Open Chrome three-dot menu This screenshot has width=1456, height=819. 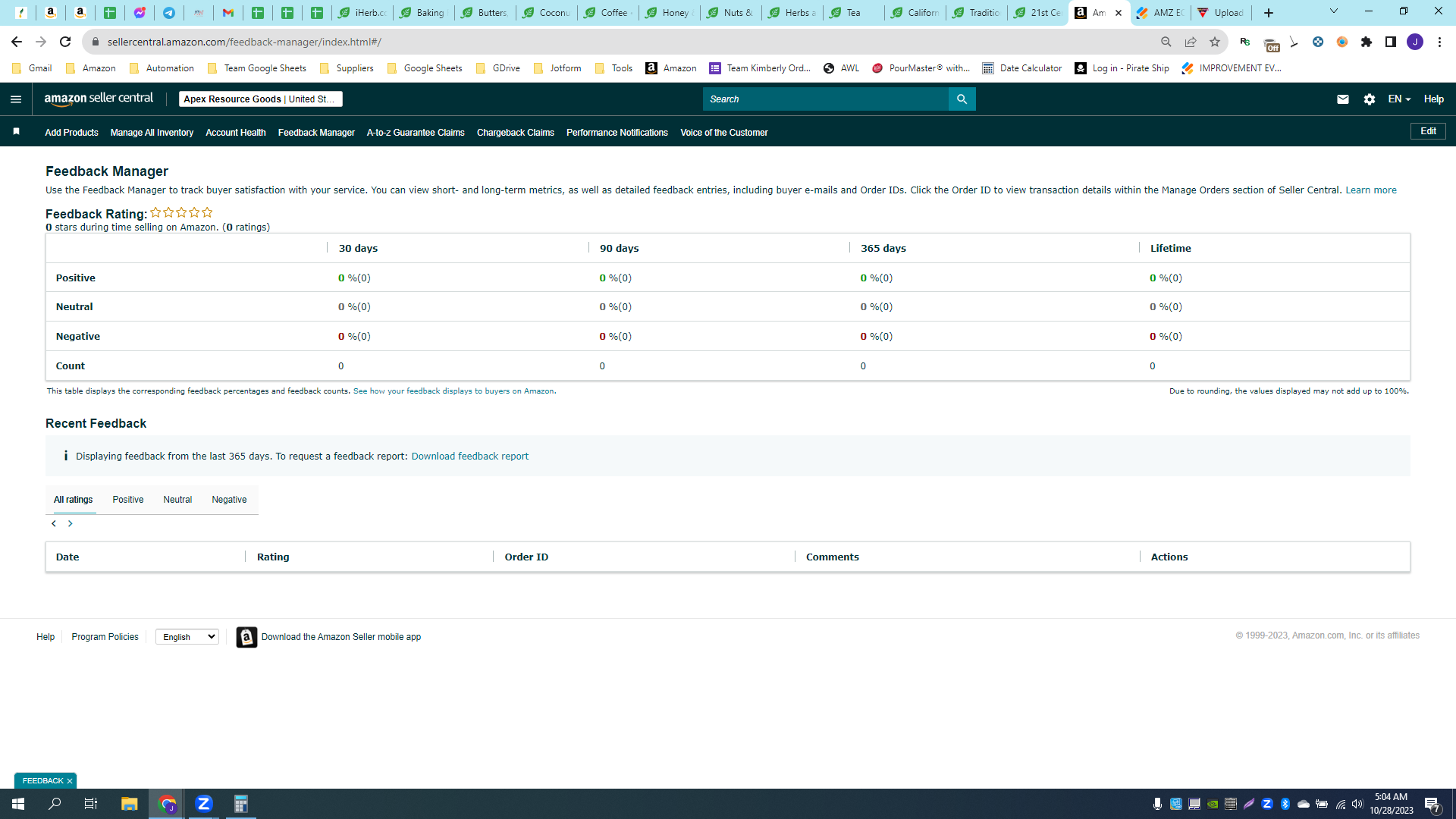[x=1439, y=42]
